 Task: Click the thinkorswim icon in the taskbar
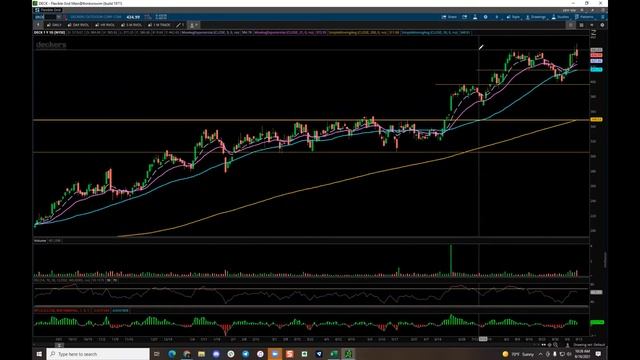(x=348, y=354)
